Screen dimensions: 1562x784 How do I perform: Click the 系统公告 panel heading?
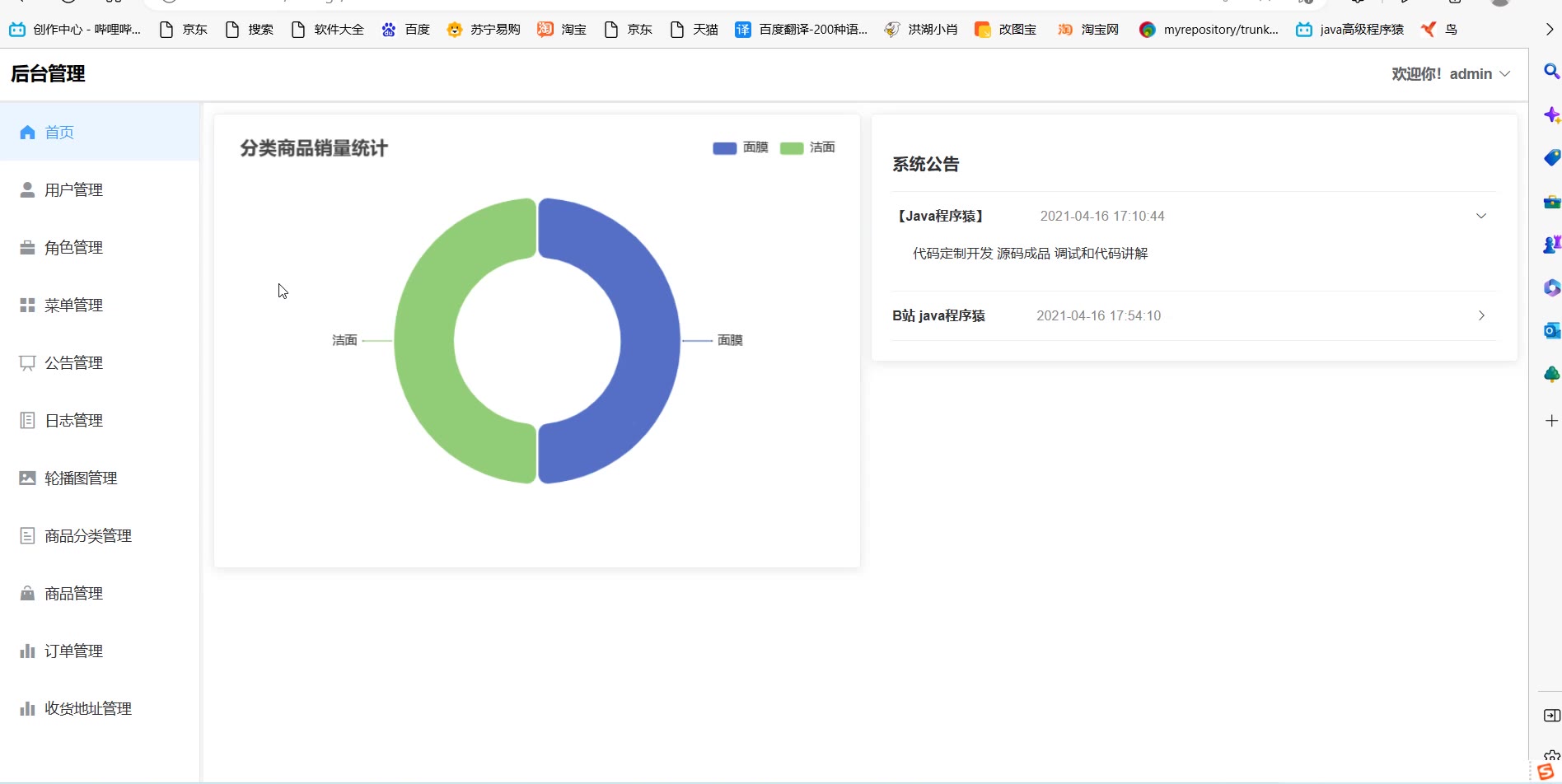(926, 164)
